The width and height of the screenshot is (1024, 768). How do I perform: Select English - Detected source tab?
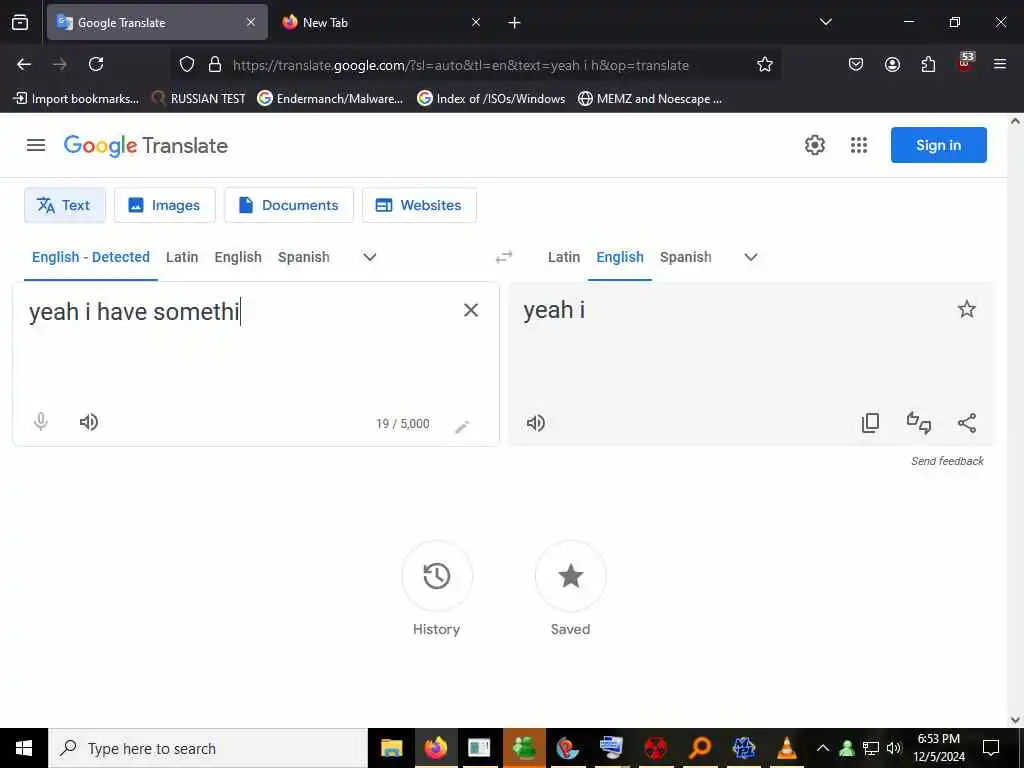click(91, 257)
